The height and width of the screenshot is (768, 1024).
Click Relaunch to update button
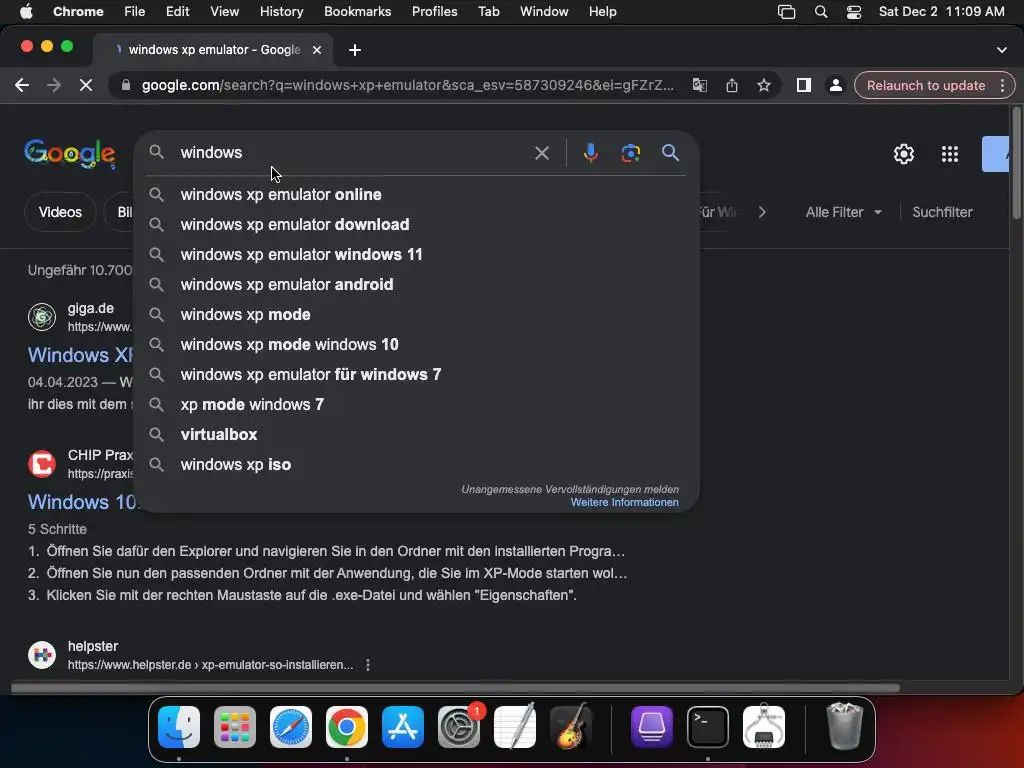926,86
